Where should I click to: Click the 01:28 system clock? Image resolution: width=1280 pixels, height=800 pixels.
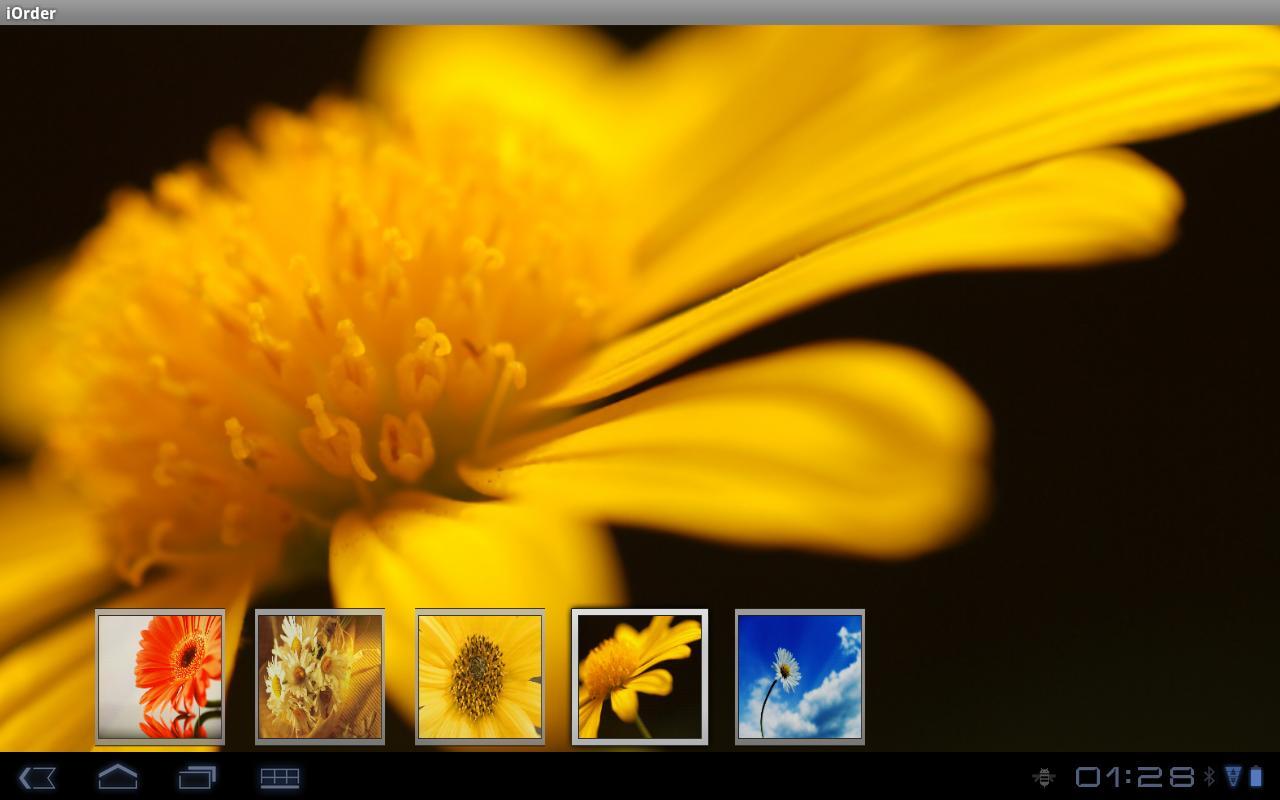(x=1135, y=777)
